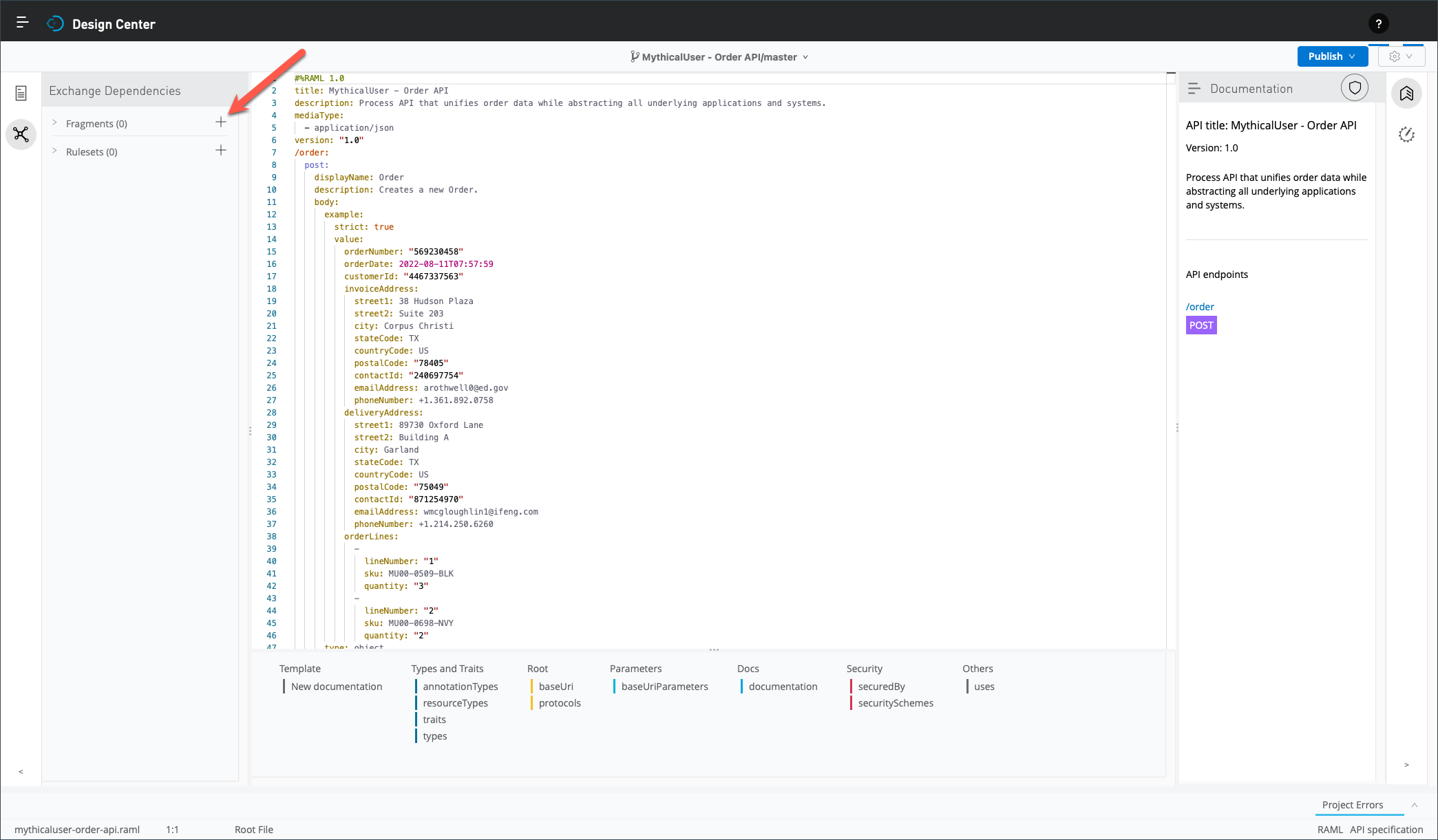The image size is (1438, 840).
Task: Insert resourceTypes shelf item
Action: (x=455, y=703)
